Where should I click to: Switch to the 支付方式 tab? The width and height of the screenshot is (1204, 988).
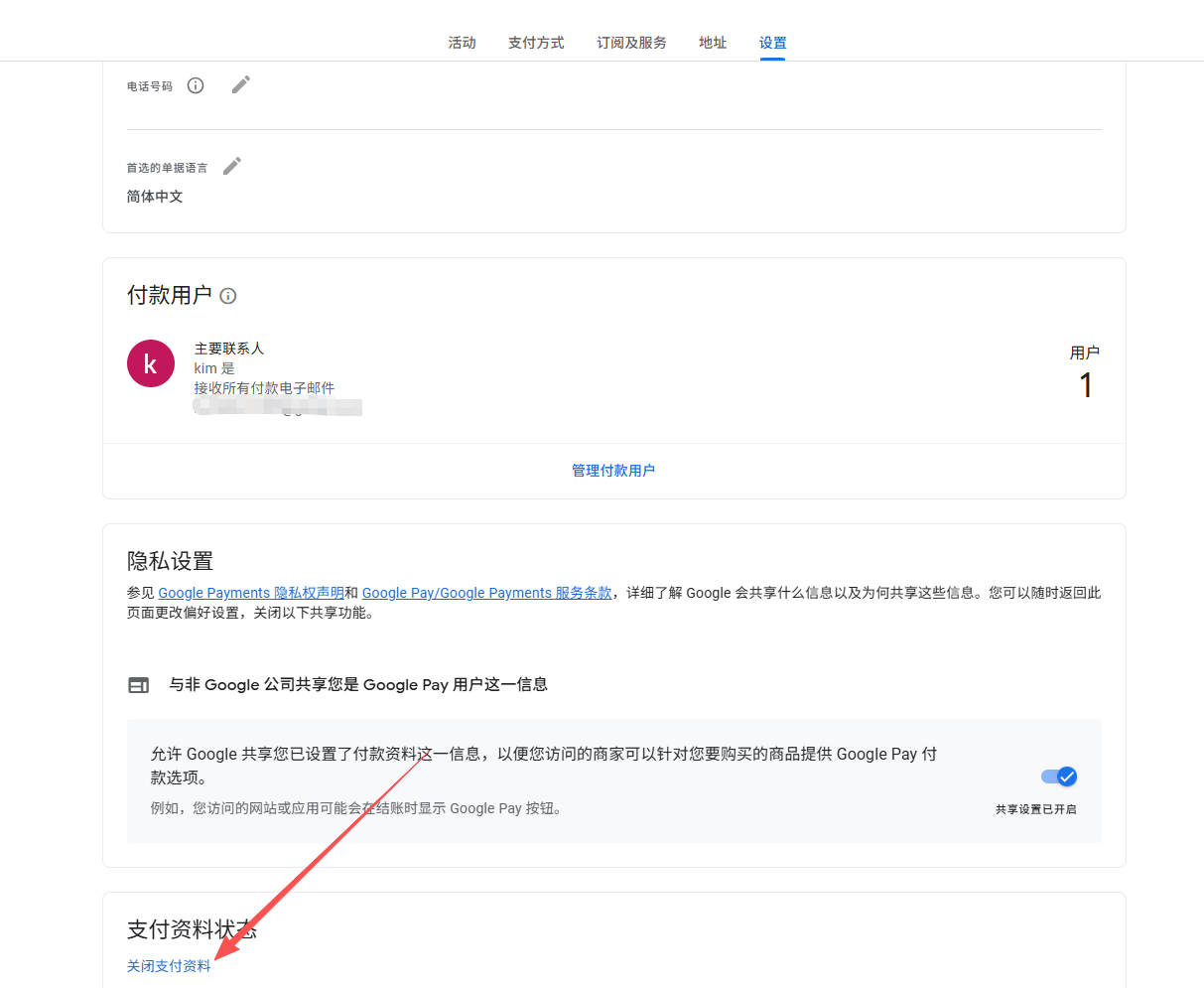(536, 43)
